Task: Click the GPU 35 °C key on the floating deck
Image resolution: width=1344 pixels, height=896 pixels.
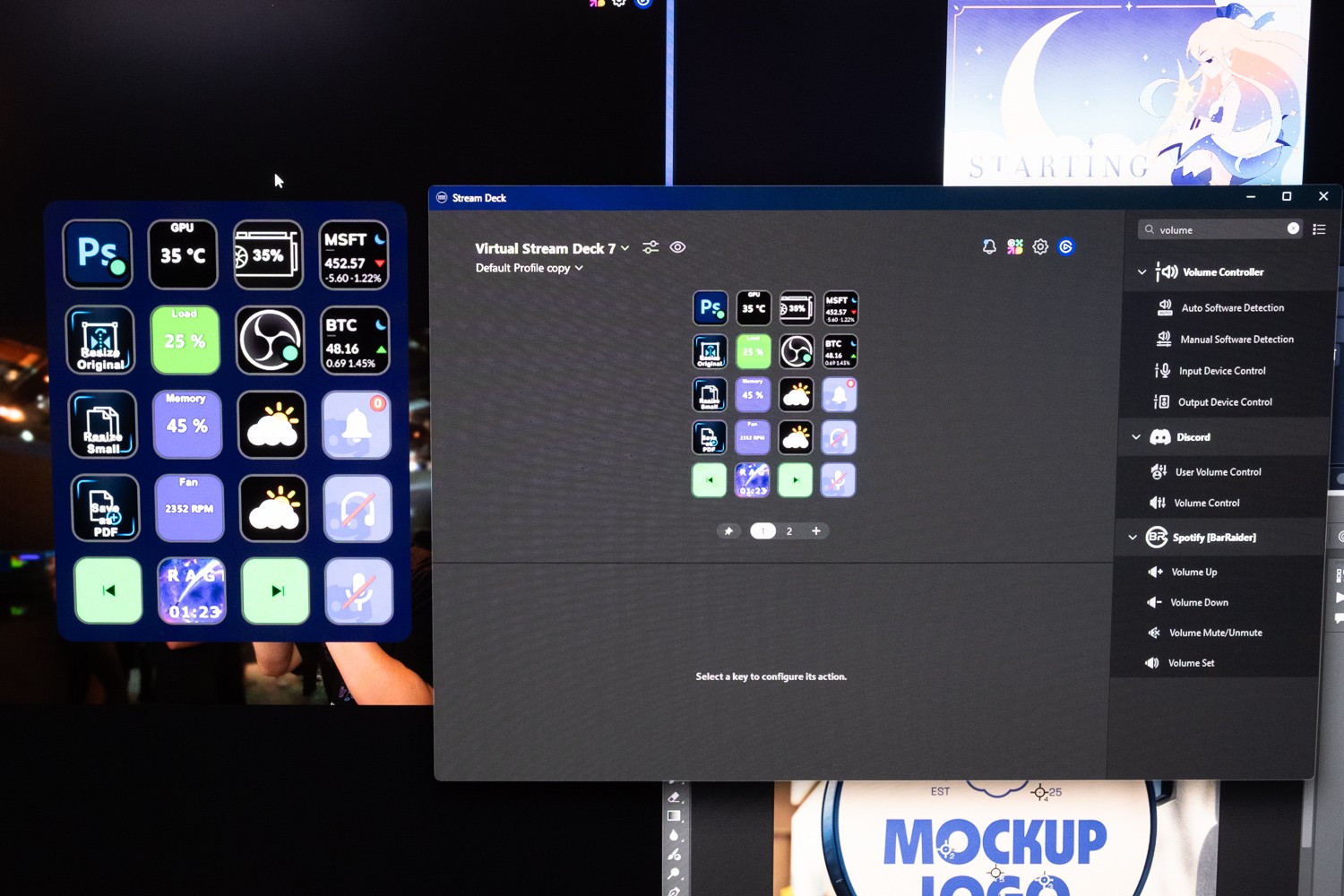Action: pyautogui.click(x=183, y=254)
